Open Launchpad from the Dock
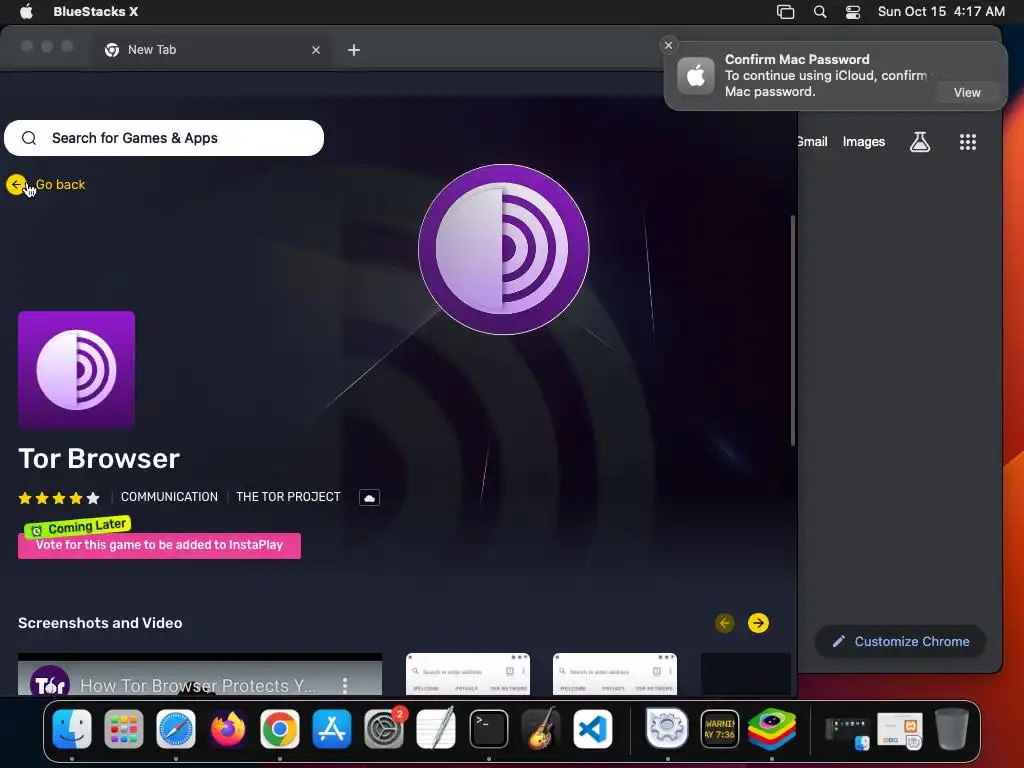Viewport: 1024px width, 768px height. [x=123, y=729]
